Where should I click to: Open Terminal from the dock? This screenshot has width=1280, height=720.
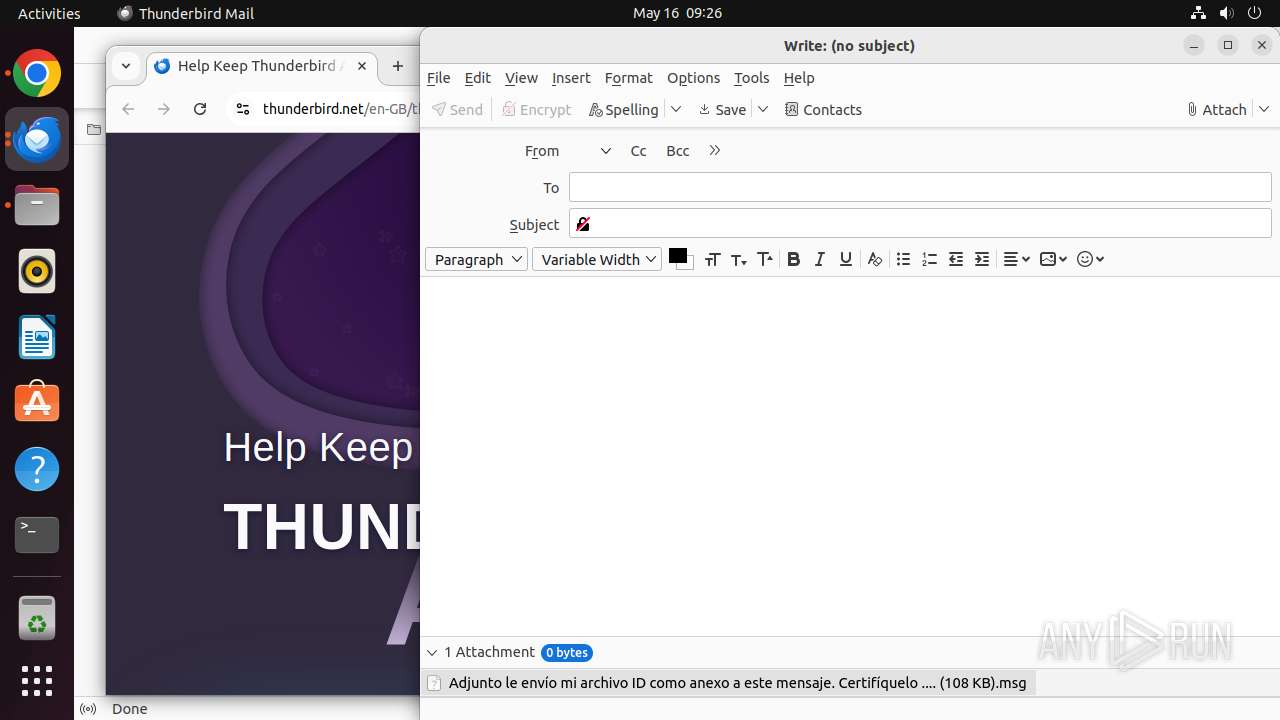(x=37, y=535)
